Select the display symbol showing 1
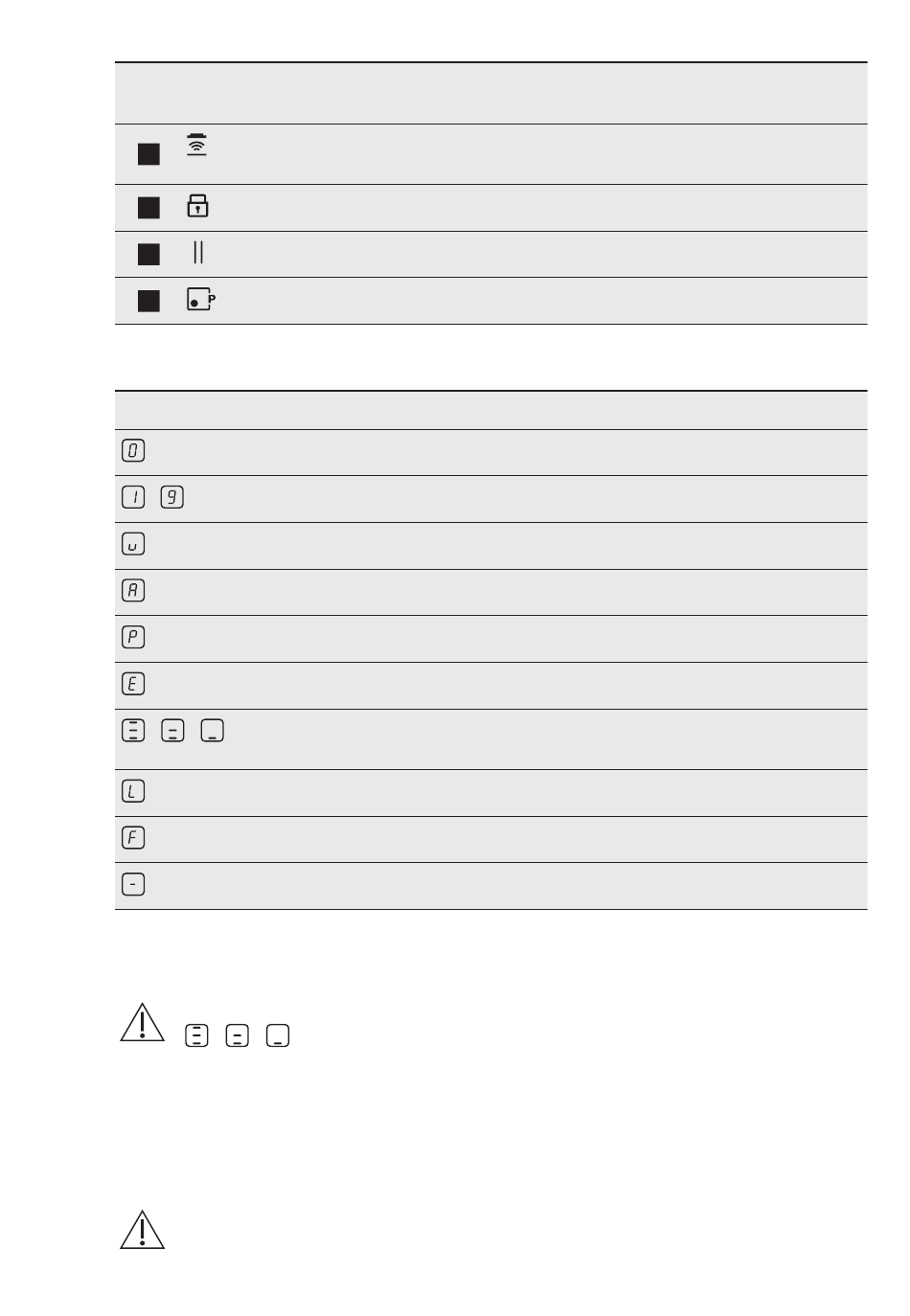This screenshot has width=910, height=1316. 133,497
